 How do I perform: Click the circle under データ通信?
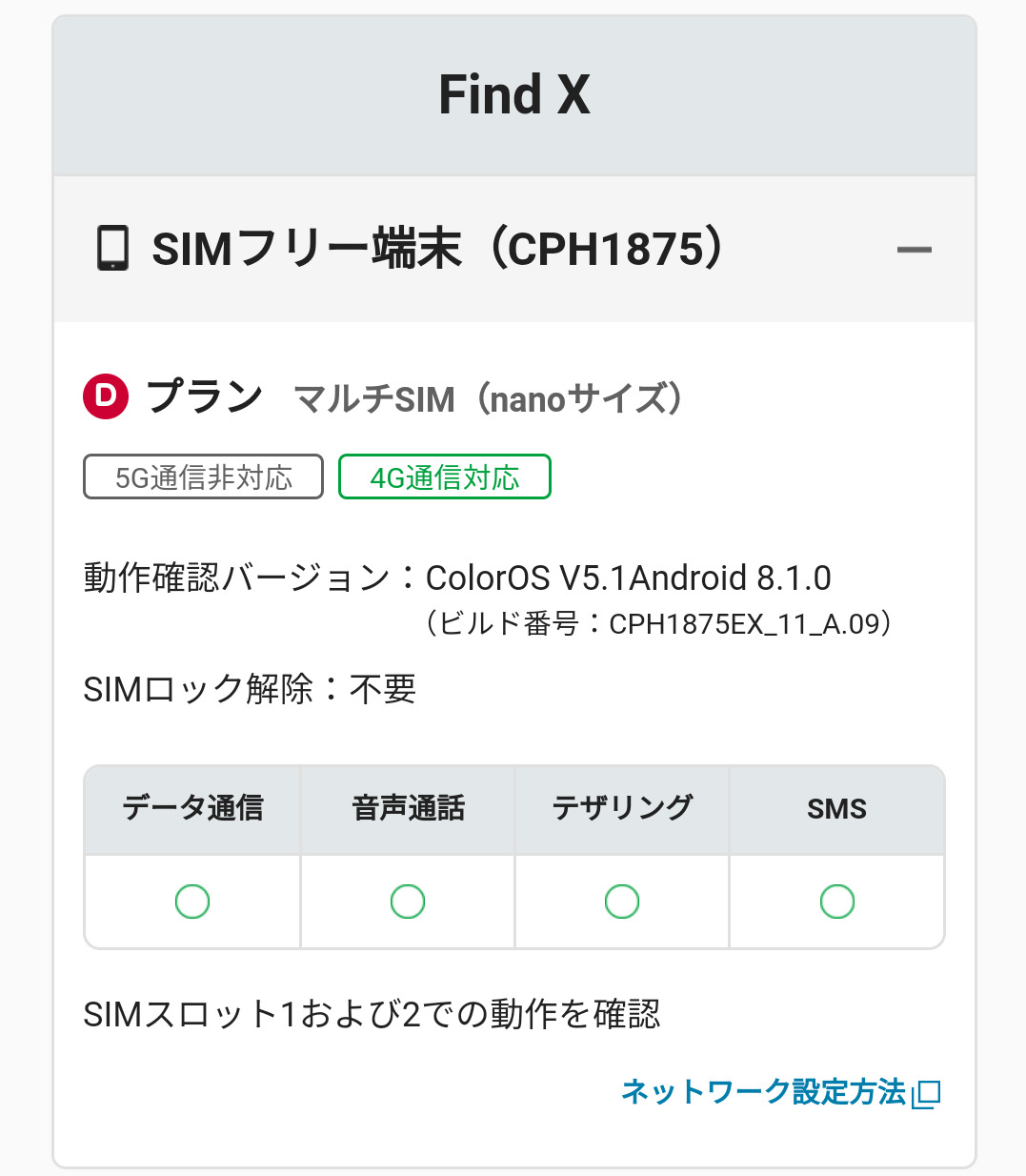tap(192, 901)
